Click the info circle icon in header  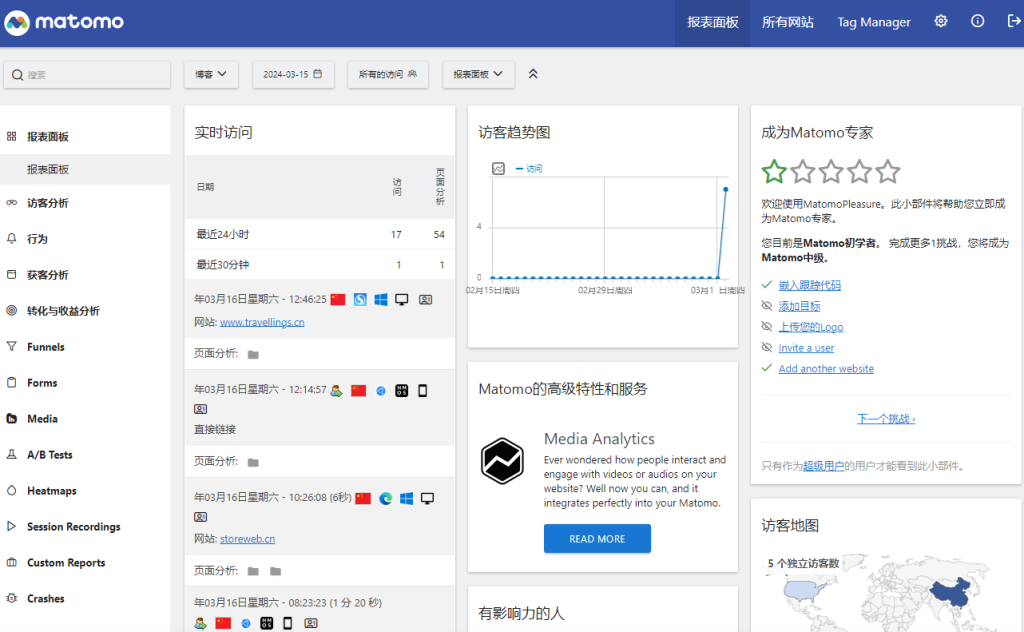[977, 22]
